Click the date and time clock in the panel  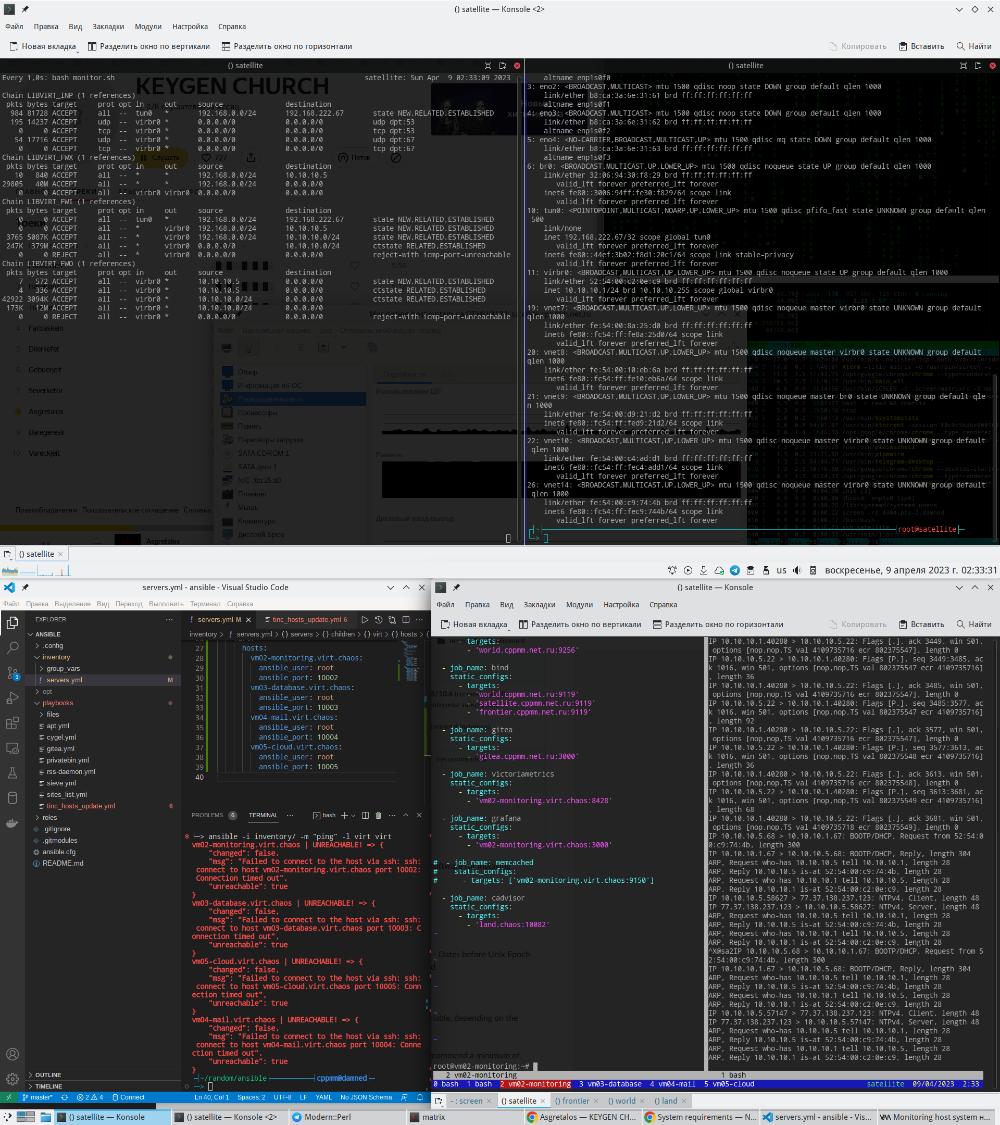[x=911, y=570]
